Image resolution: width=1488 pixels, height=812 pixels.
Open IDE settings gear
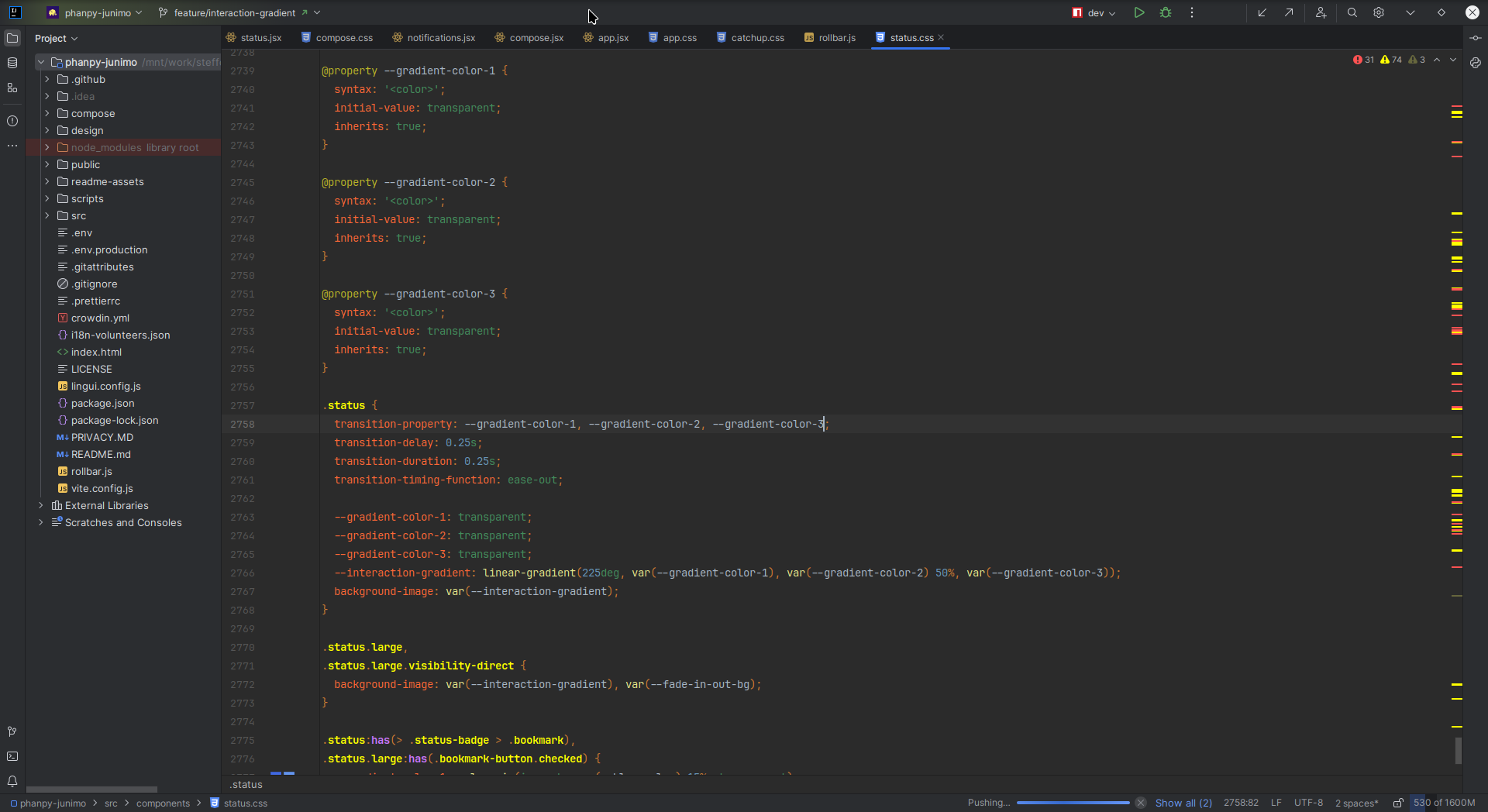coord(1379,12)
